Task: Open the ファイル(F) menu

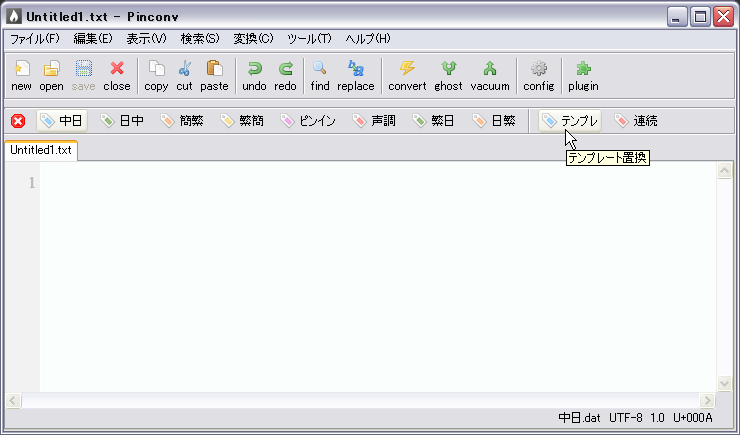Action: 35,39
